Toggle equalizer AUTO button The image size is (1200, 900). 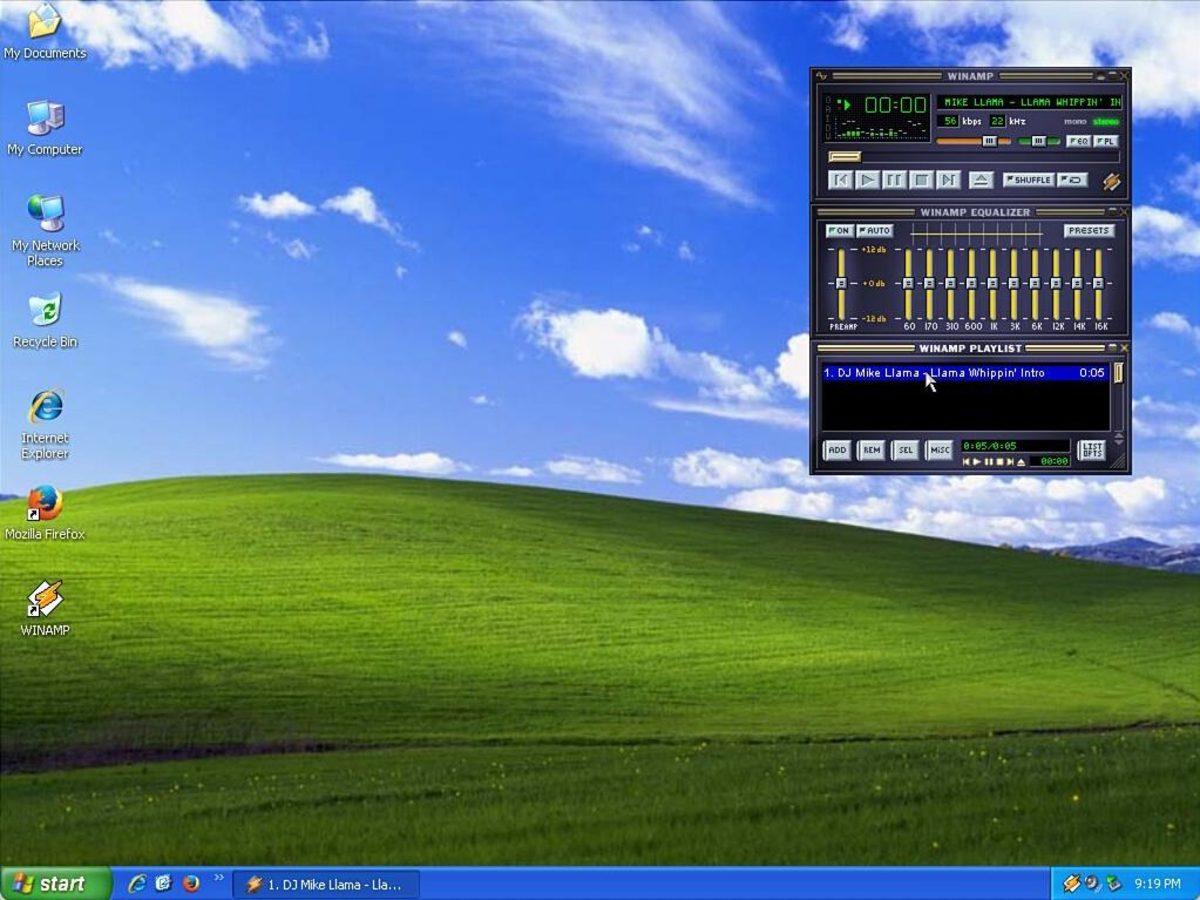tap(875, 231)
